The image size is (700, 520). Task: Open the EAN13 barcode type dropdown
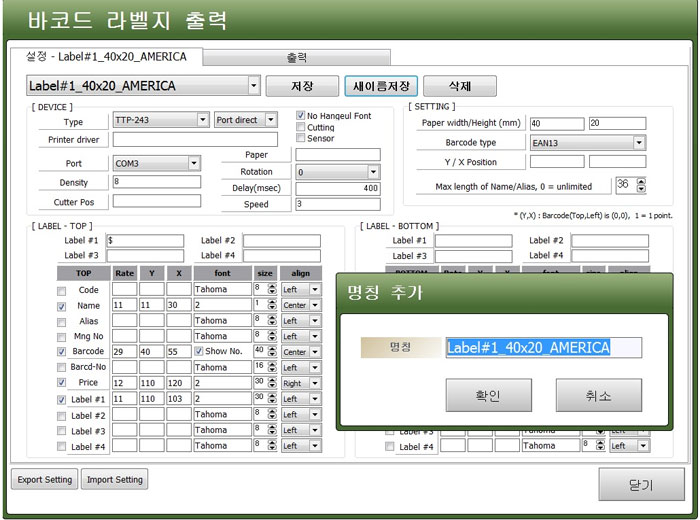pyautogui.click(x=639, y=143)
